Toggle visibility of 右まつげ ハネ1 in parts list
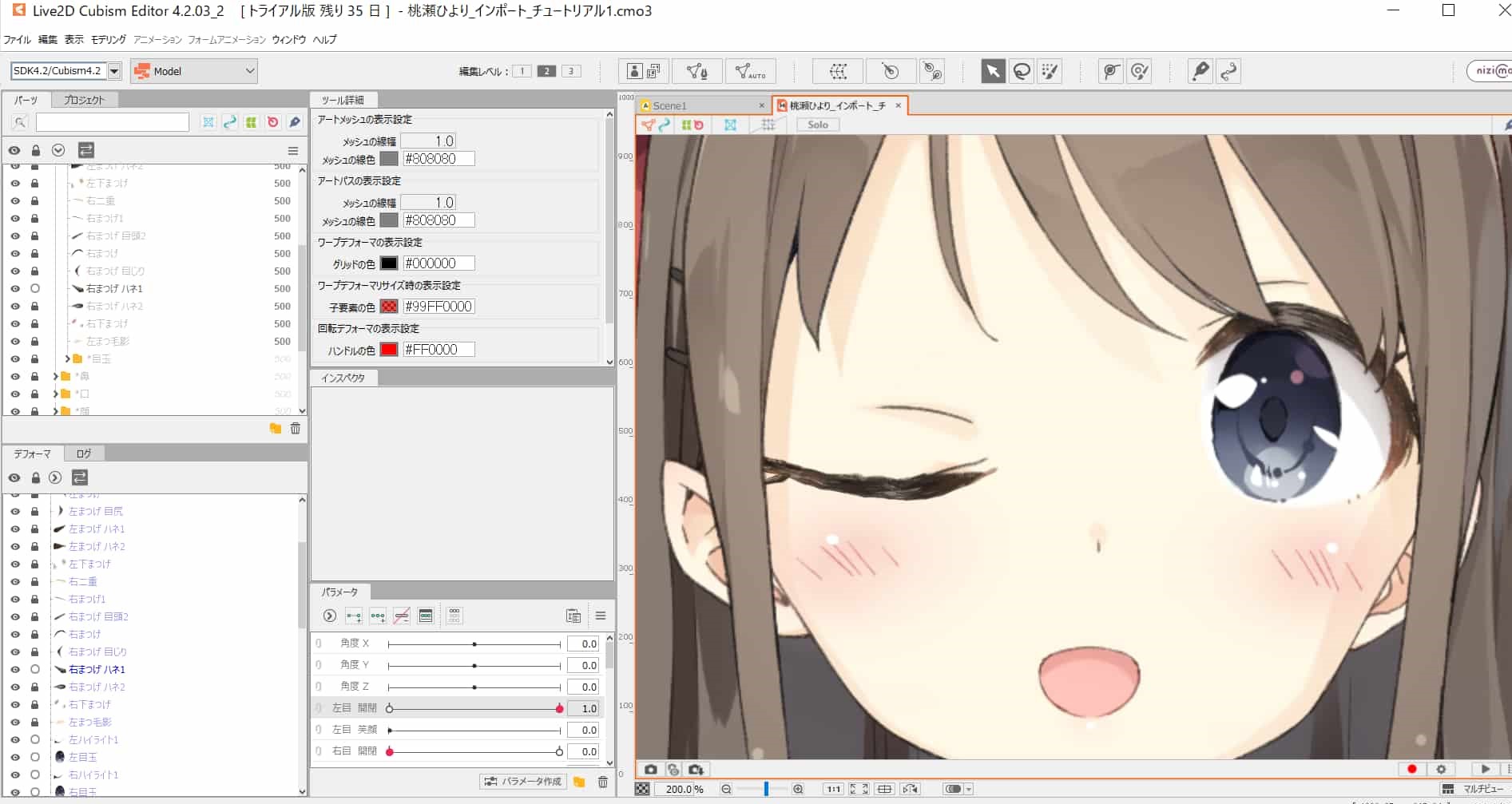The width and height of the screenshot is (1512, 804). (14, 288)
